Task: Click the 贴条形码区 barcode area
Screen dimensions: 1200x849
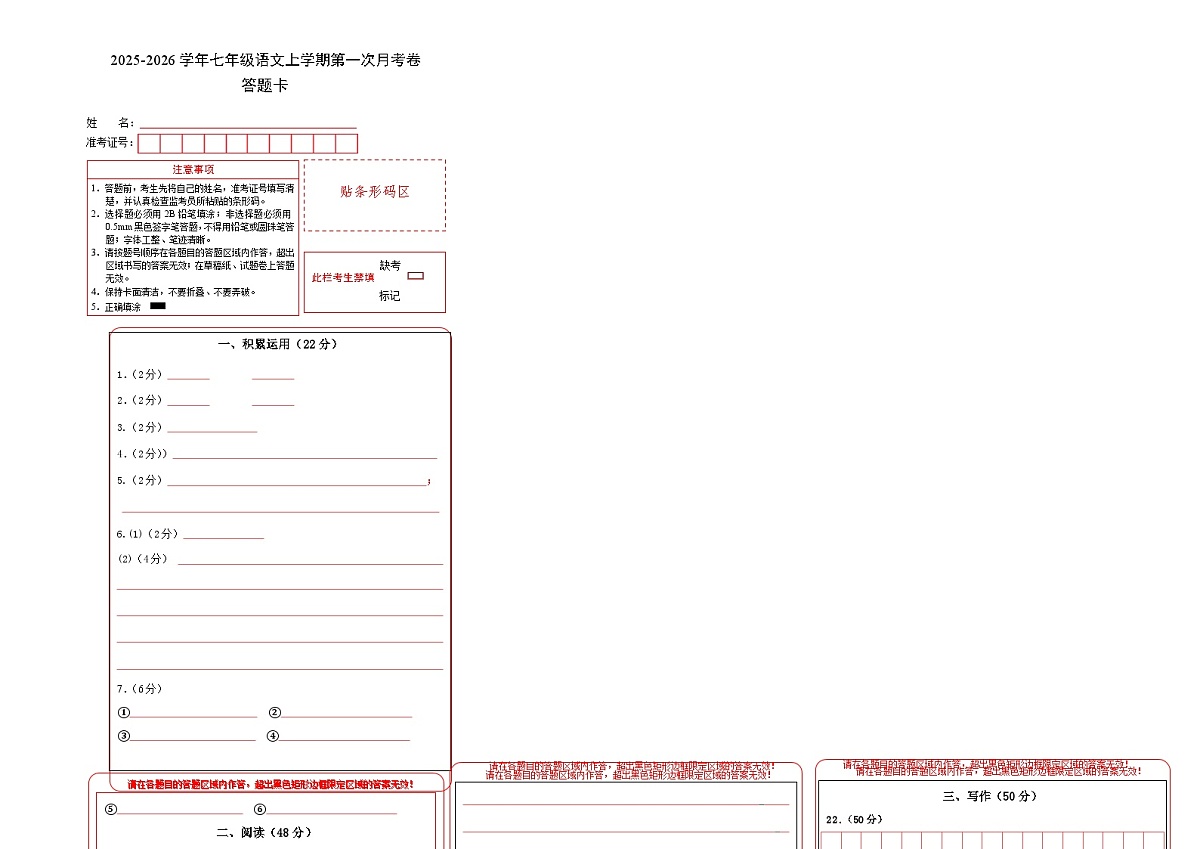Action: 375,195
